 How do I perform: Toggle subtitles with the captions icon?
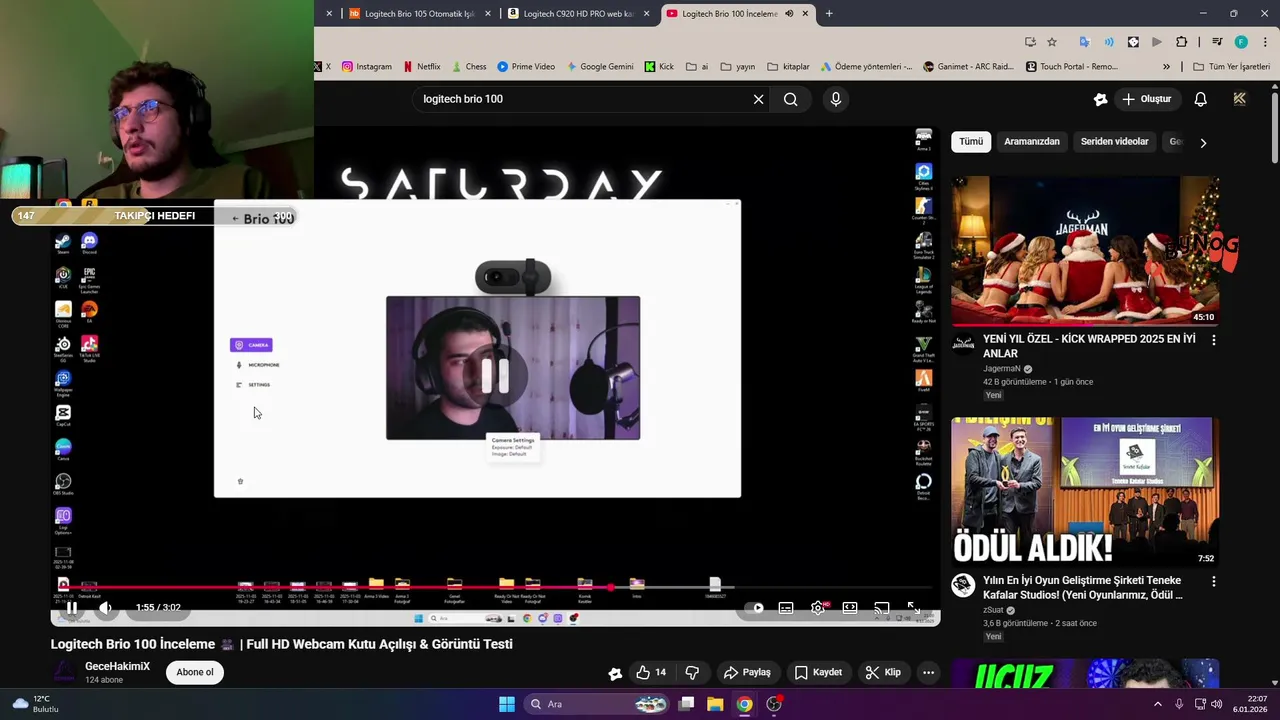click(x=786, y=608)
